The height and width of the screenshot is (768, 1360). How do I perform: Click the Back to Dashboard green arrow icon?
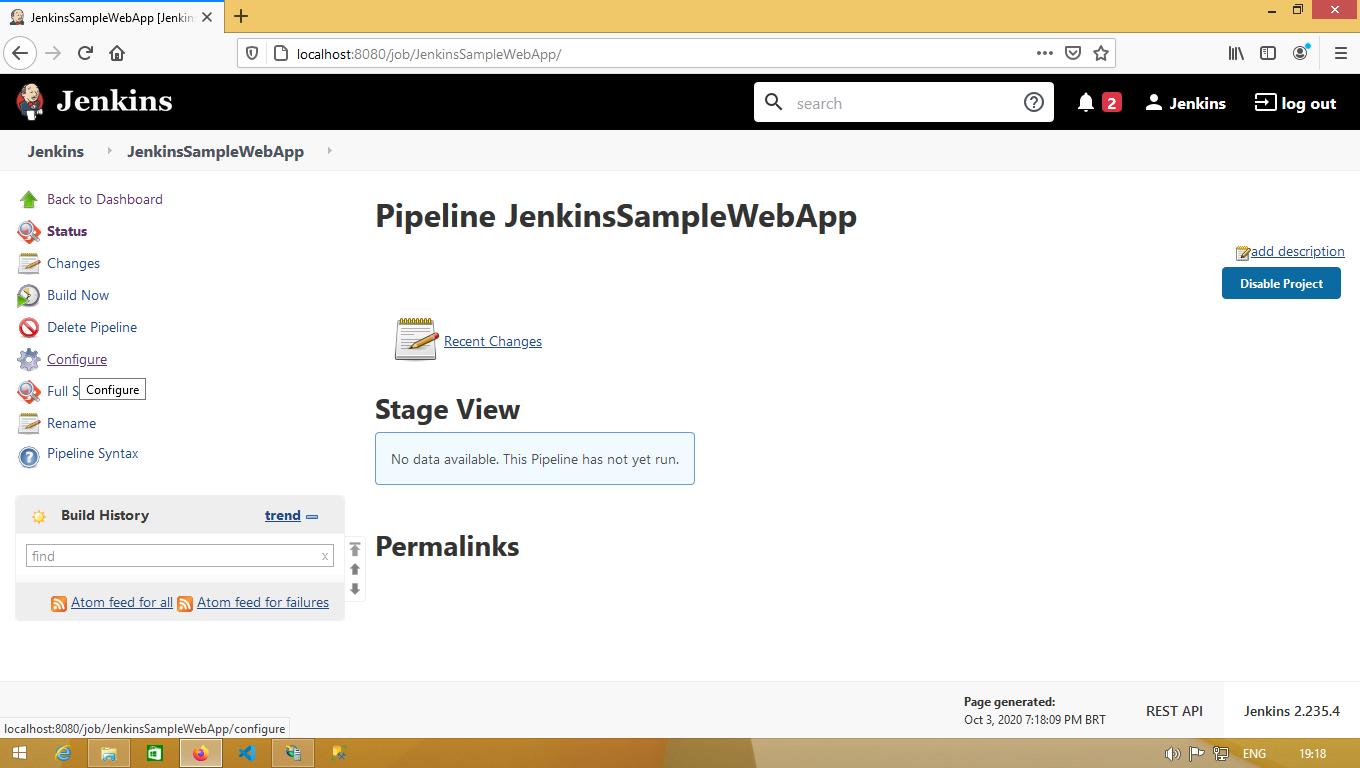(29, 200)
